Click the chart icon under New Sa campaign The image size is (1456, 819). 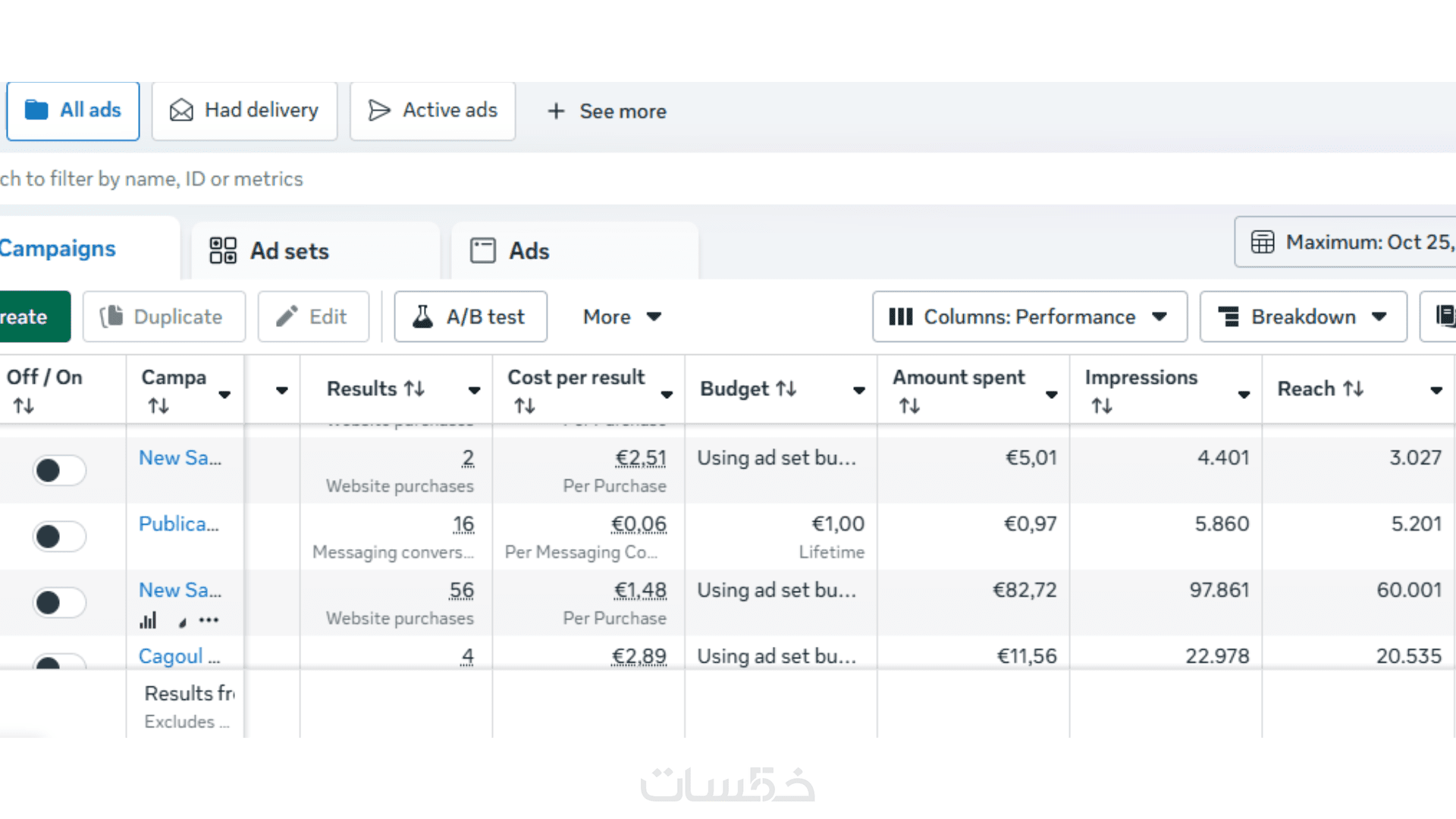pyautogui.click(x=148, y=620)
